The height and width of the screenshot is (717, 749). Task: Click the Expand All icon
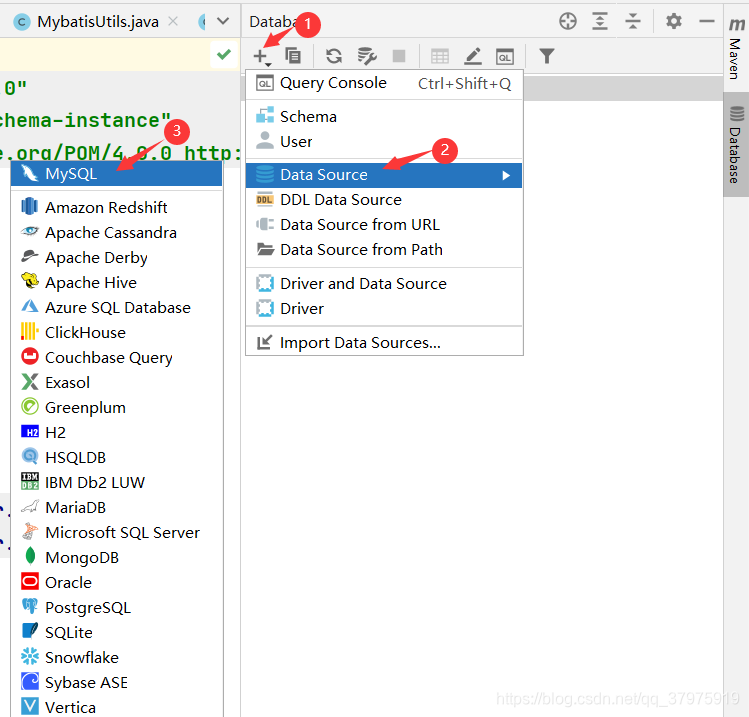600,21
